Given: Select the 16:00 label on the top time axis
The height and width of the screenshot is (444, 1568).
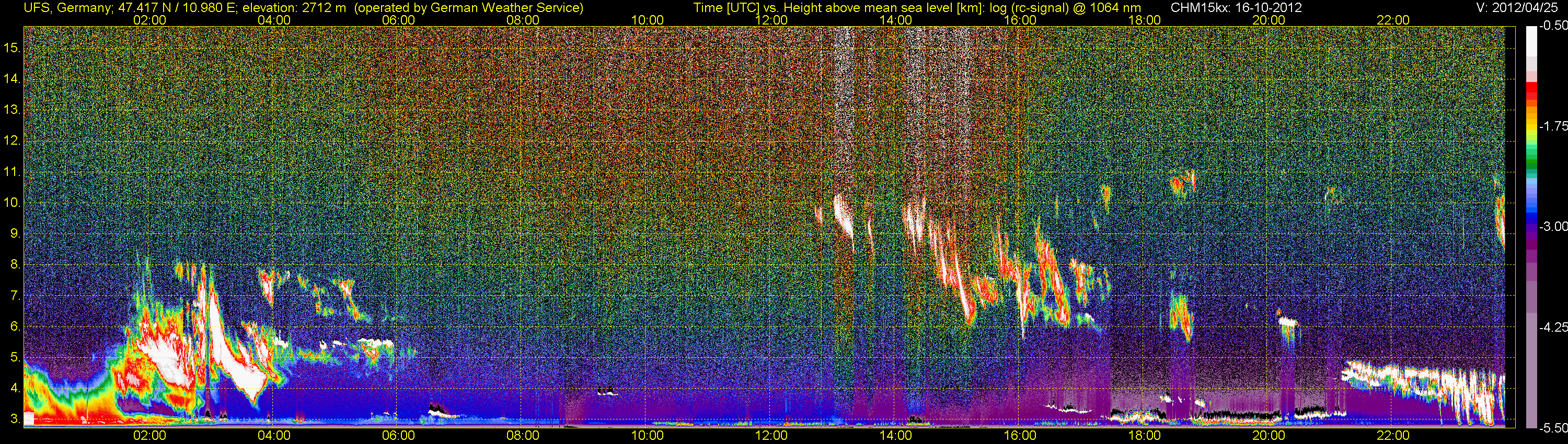Looking at the screenshot, I should [x=1020, y=20].
